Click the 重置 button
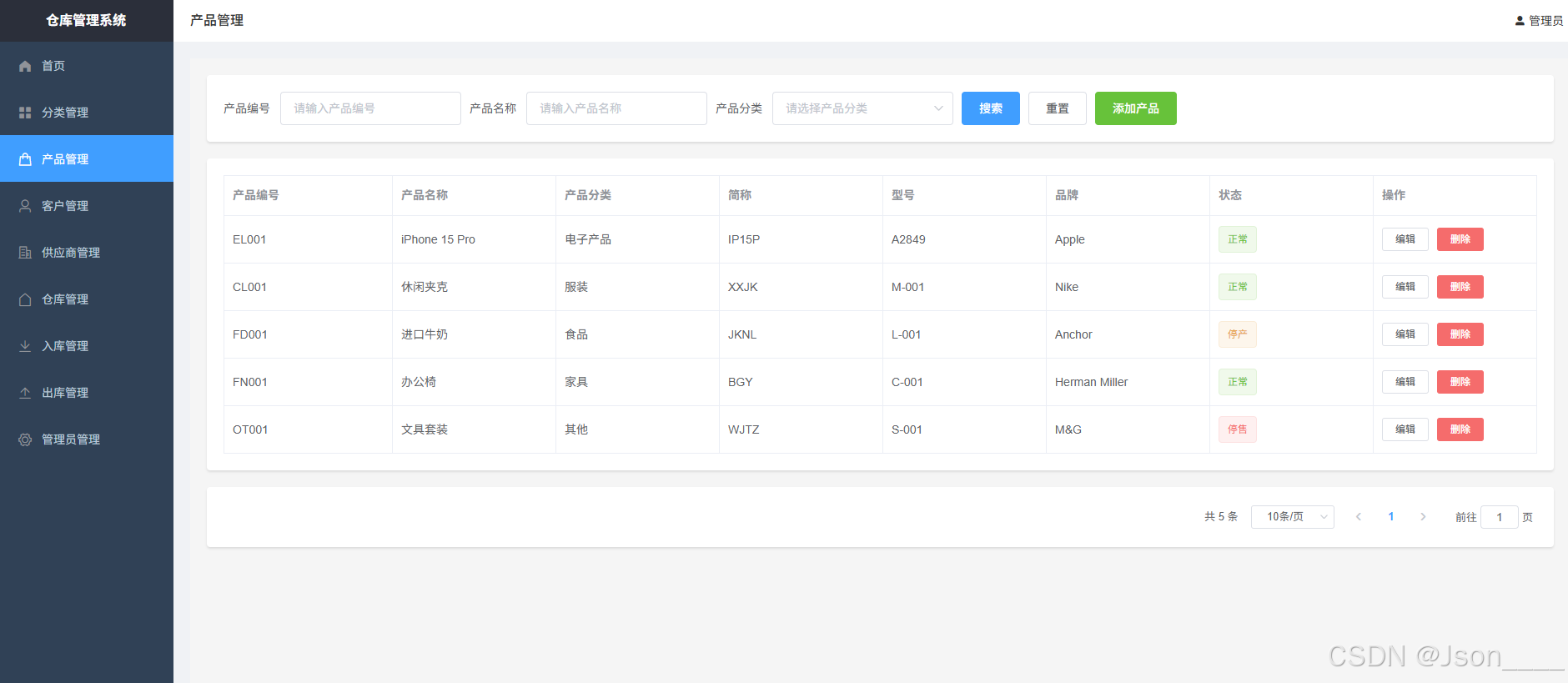1568x683 pixels. [1058, 108]
